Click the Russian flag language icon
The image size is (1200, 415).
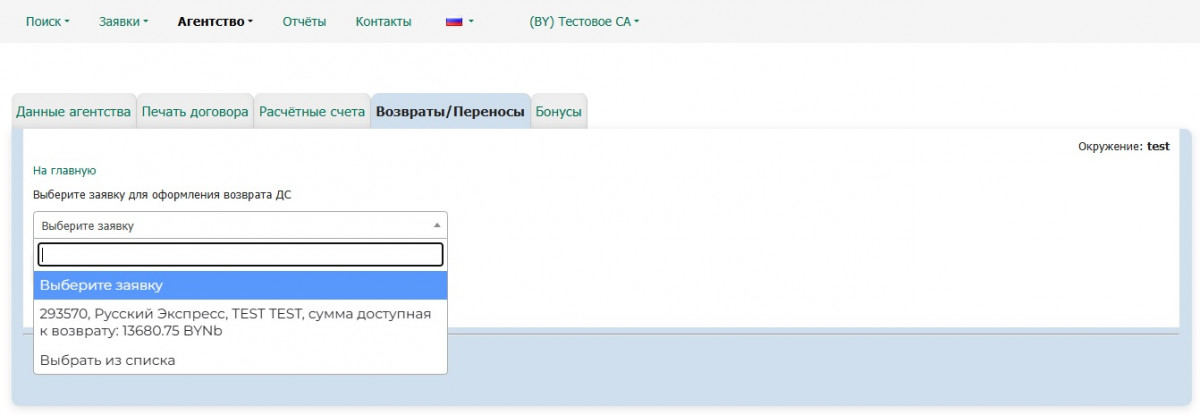pyautogui.click(x=454, y=22)
